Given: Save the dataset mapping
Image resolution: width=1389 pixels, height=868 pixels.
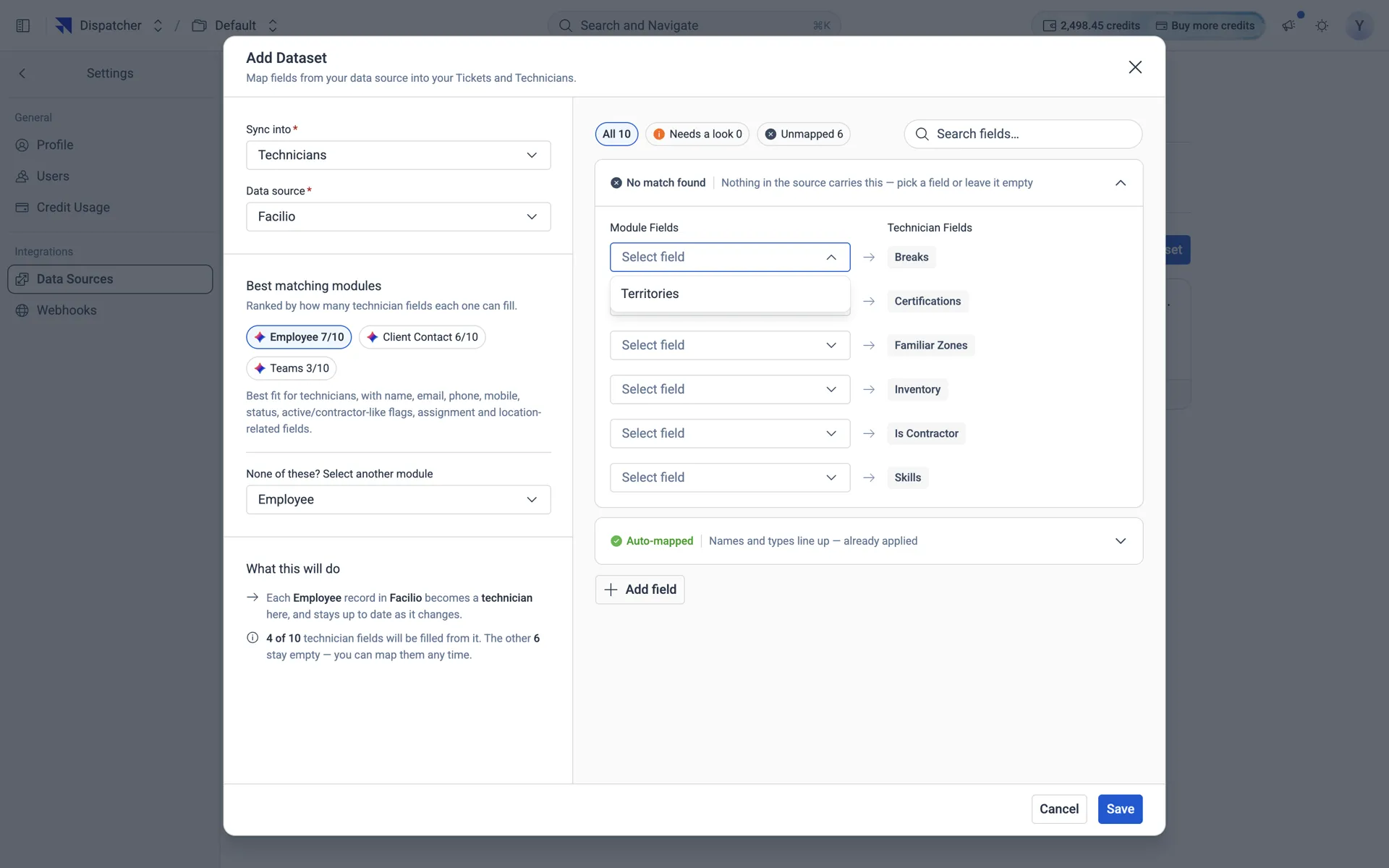Looking at the screenshot, I should pos(1120,809).
